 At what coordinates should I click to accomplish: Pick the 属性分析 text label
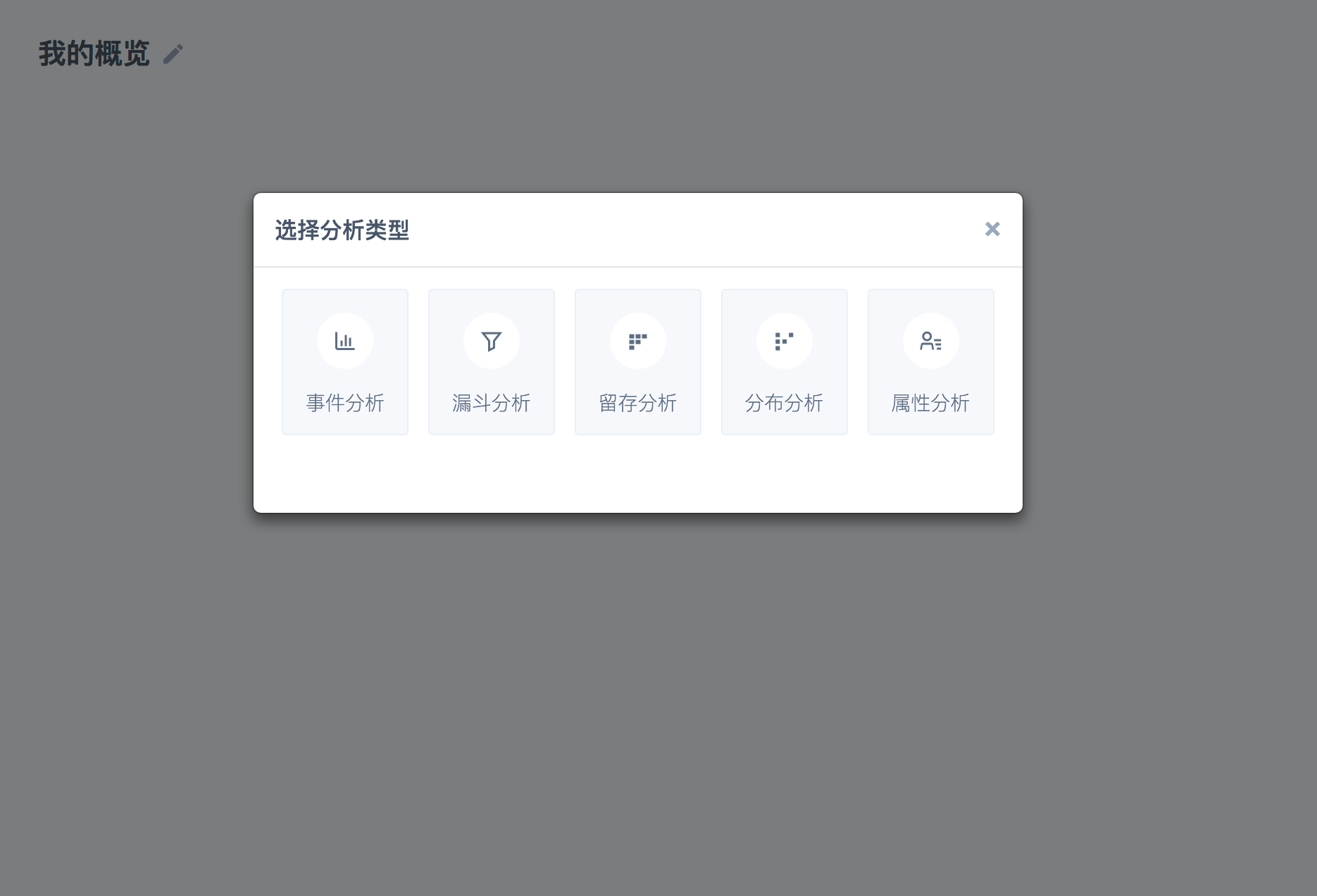(931, 403)
